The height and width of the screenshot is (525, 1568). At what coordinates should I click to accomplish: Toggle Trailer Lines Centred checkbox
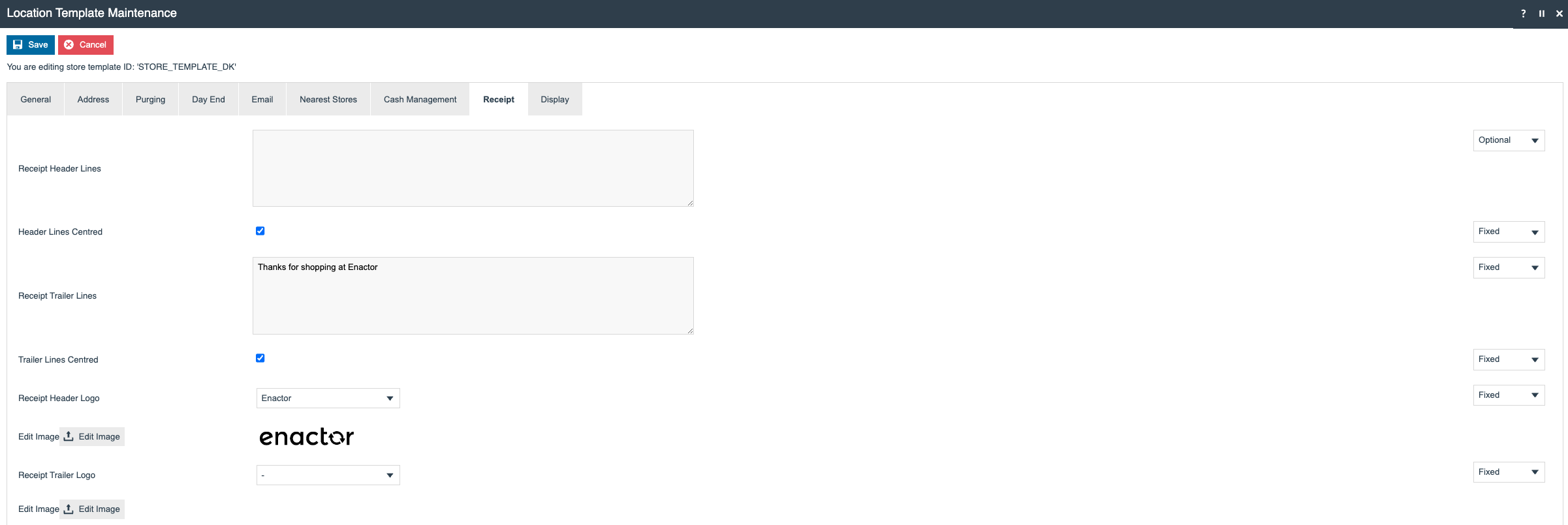coord(260,358)
